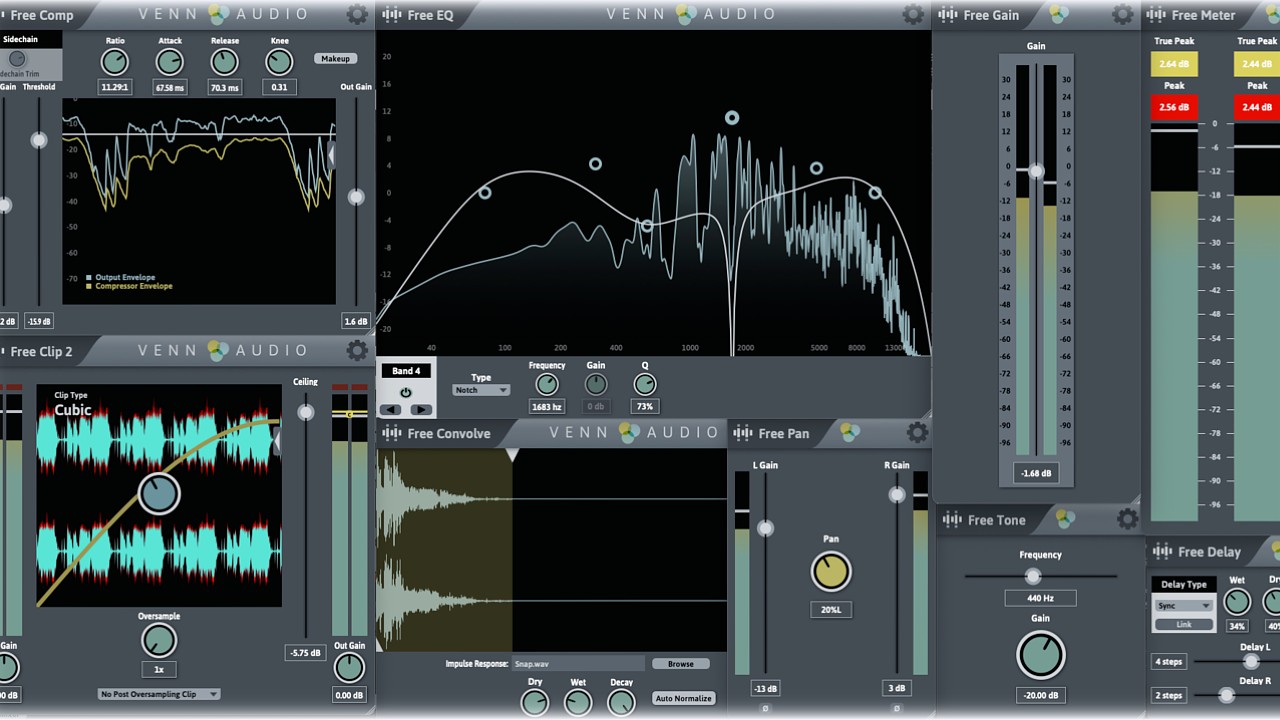
Task: Click the Free Comp Threshold slider handle
Action: [x=39, y=140]
